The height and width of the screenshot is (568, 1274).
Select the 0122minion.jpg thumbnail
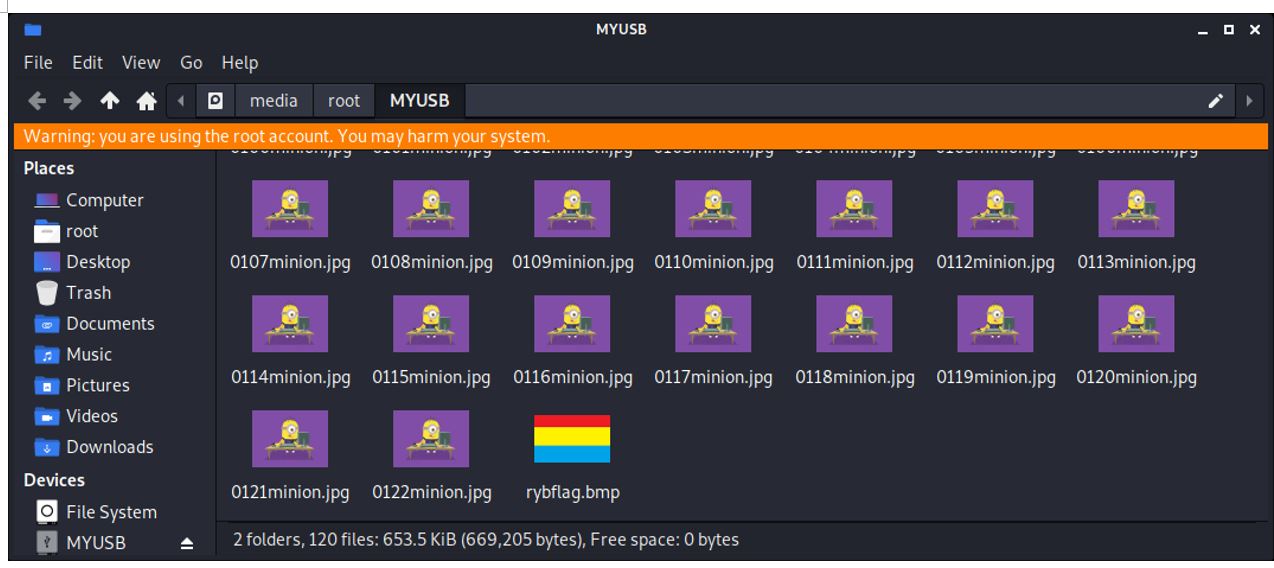[431, 438]
